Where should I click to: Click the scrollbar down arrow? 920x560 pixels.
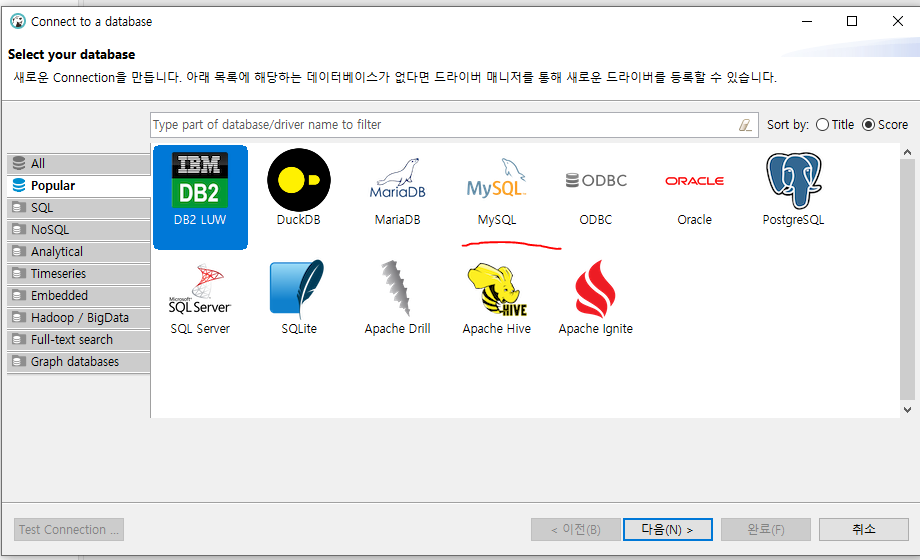point(908,410)
